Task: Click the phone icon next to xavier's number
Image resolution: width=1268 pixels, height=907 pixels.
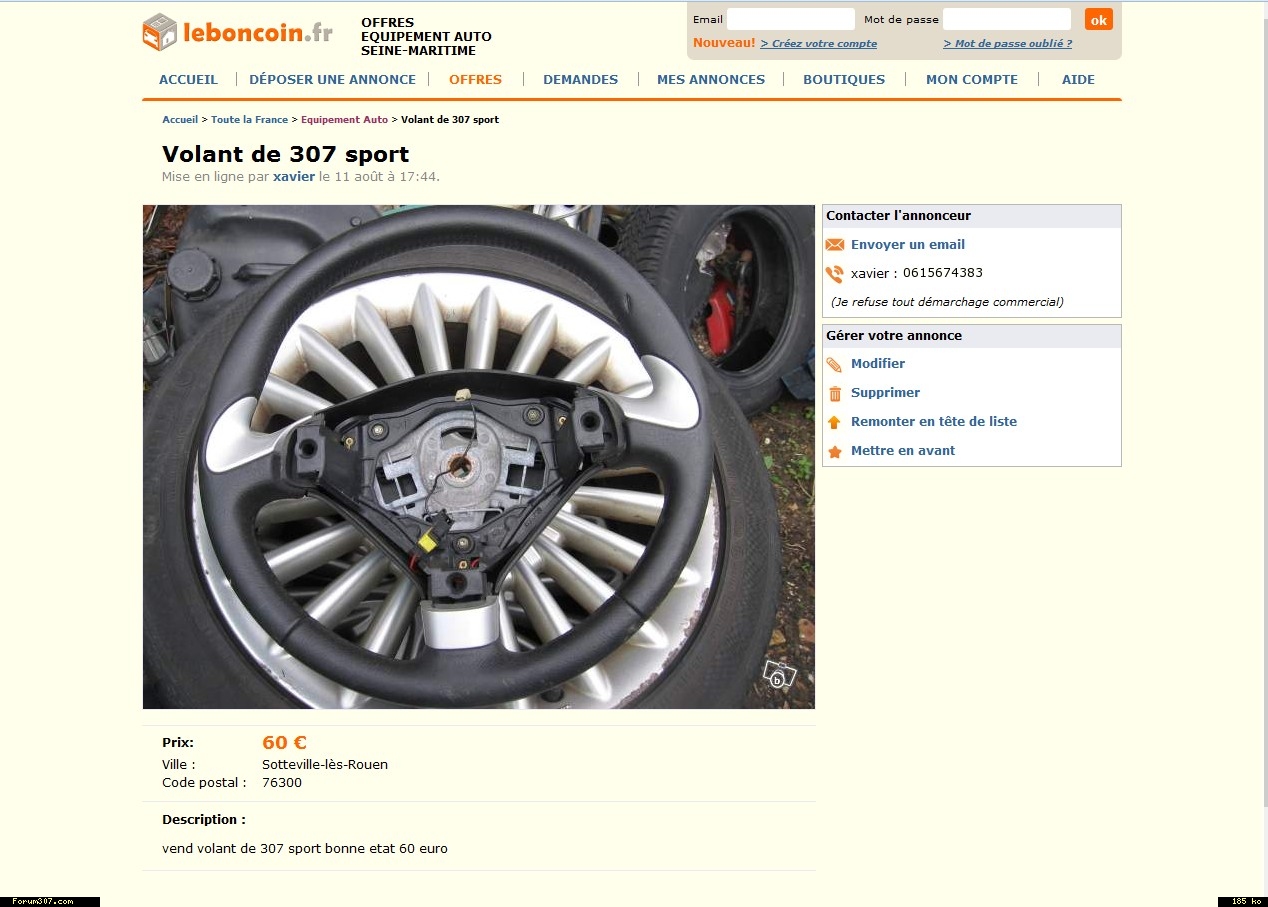Action: pyautogui.click(x=834, y=274)
